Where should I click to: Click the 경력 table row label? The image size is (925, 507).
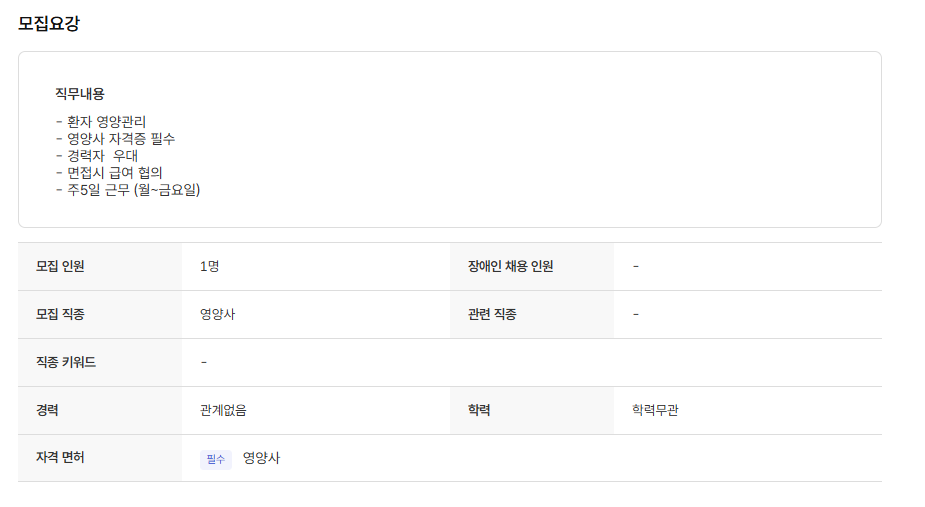tap(48, 410)
